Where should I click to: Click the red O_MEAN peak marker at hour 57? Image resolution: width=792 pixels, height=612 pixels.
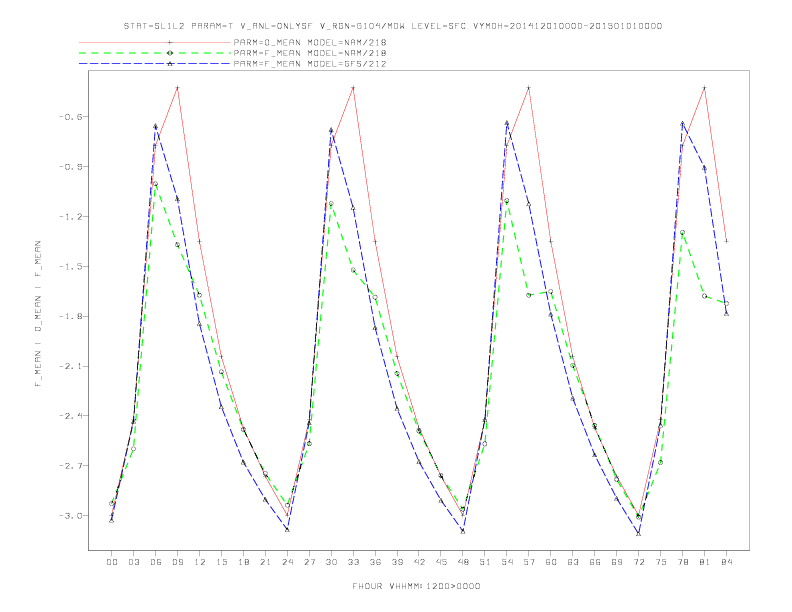point(529,88)
